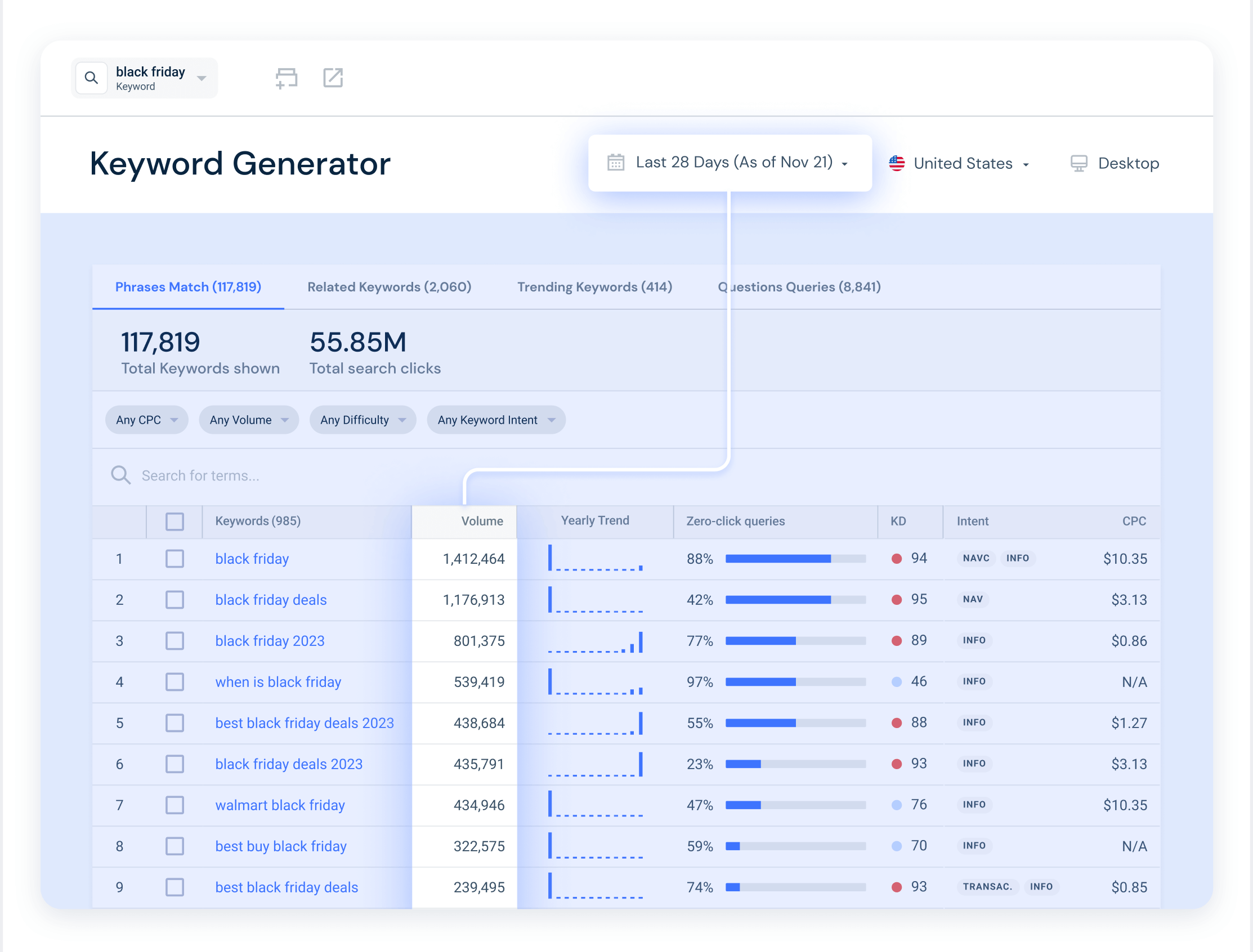This screenshot has width=1253, height=952.
Task: Click best buy black friday keyword link
Action: click(281, 846)
